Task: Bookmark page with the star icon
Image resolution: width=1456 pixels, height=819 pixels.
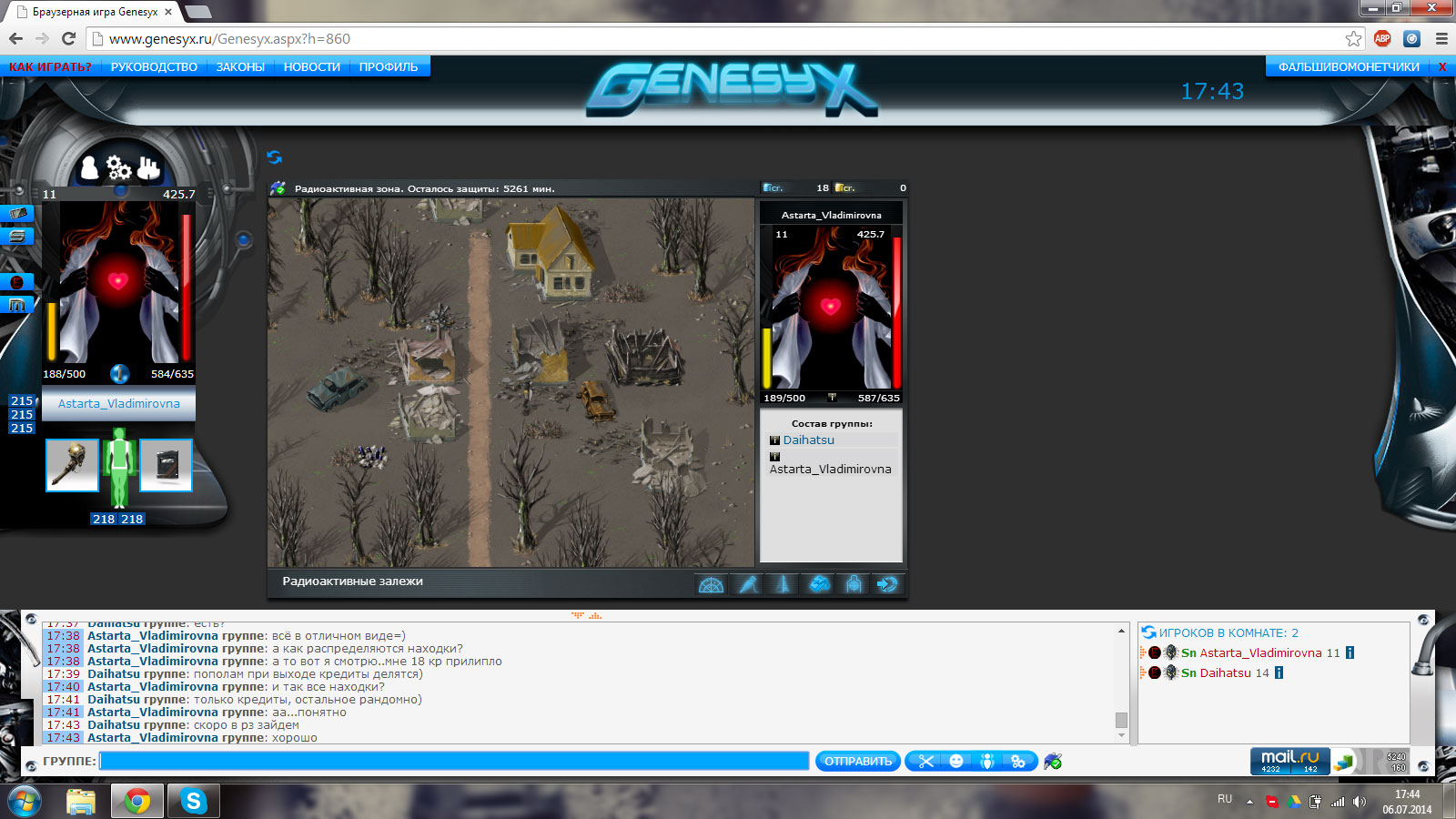Action: click(x=1353, y=38)
